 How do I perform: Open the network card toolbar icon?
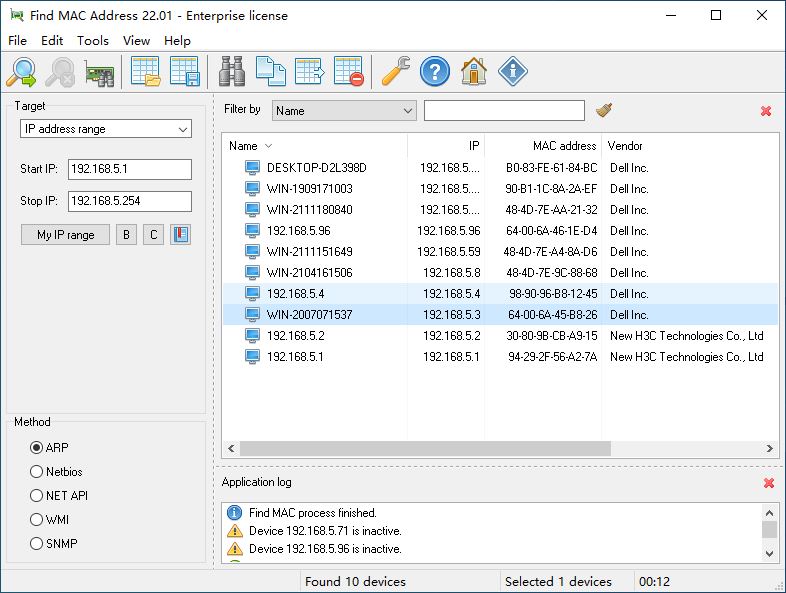[x=99, y=73]
